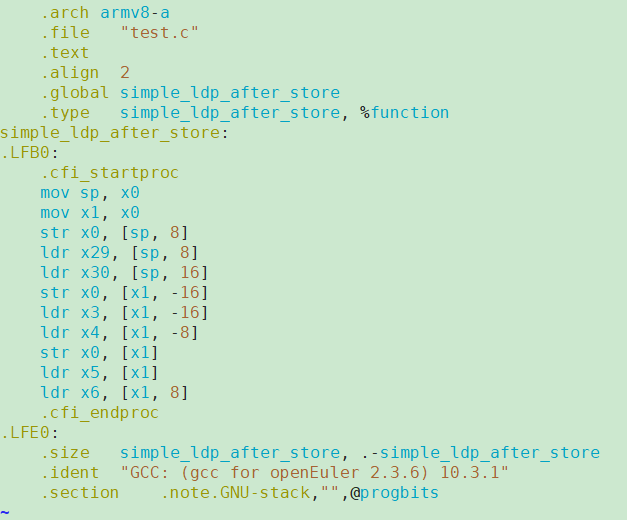
Task: Click the ldr x29, [sp, 8] instruction
Action: click(x=119, y=253)
